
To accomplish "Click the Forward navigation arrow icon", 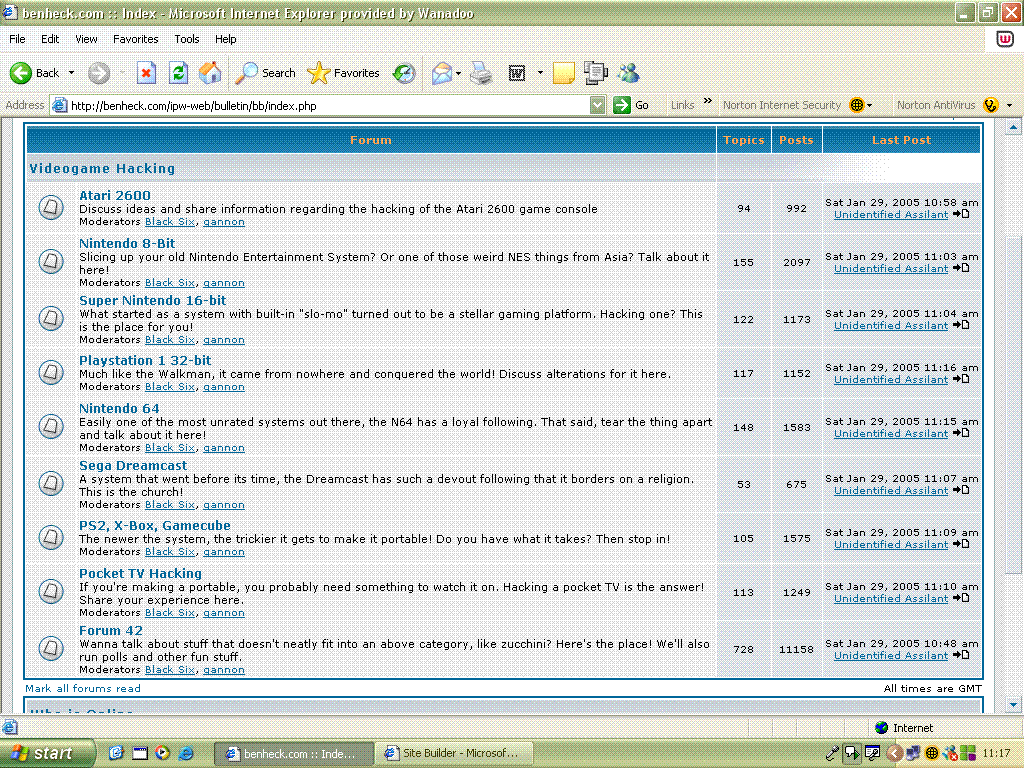I will click(x=99, y=73).
